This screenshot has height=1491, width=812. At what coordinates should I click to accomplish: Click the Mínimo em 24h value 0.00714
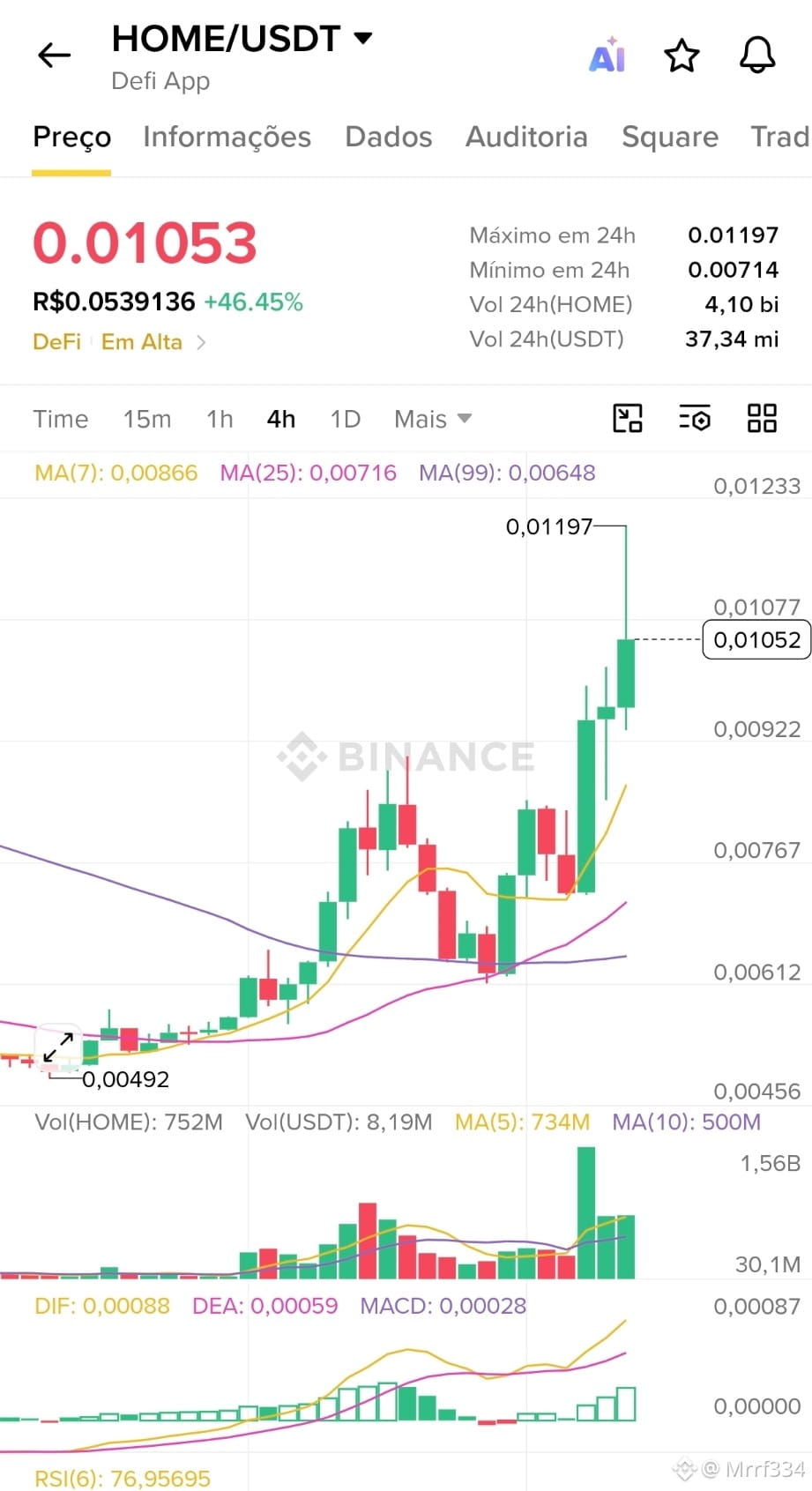734,270
